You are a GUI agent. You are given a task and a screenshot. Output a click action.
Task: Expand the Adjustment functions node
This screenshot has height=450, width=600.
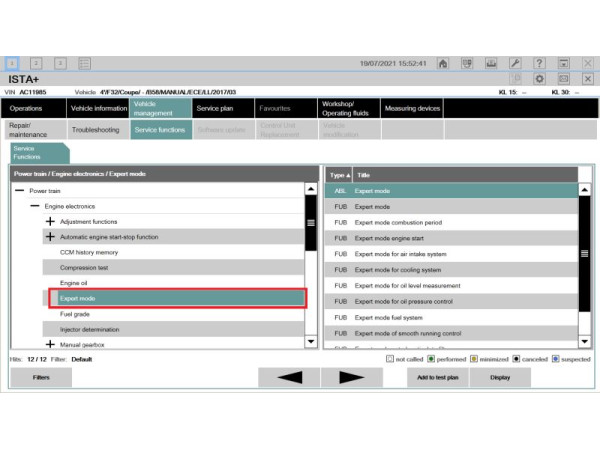50,221
